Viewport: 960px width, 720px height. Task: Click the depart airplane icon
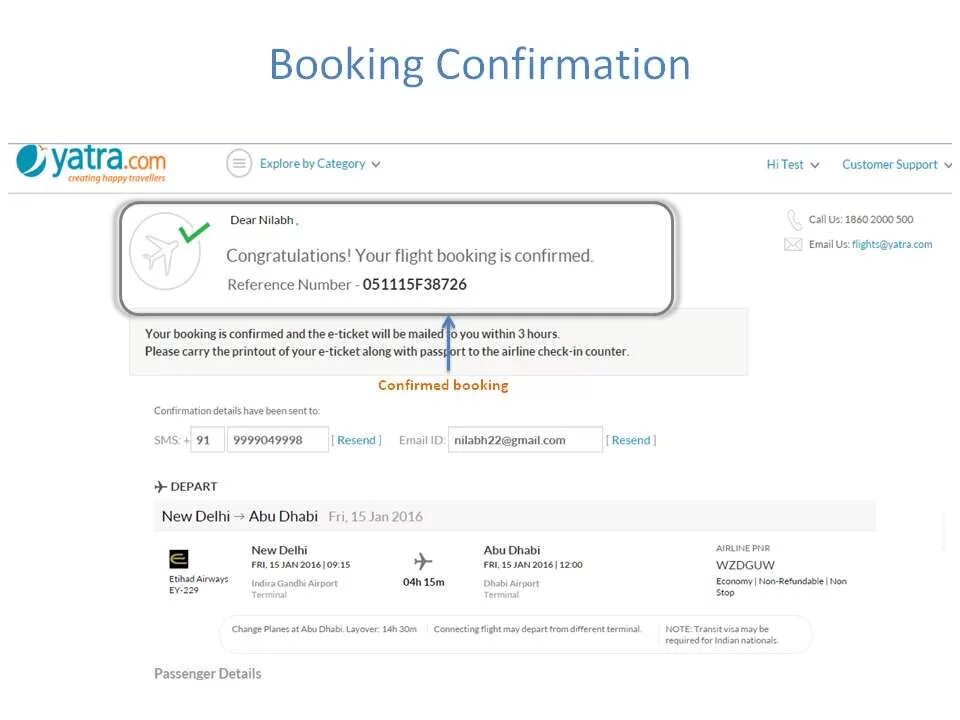(160, 487)
